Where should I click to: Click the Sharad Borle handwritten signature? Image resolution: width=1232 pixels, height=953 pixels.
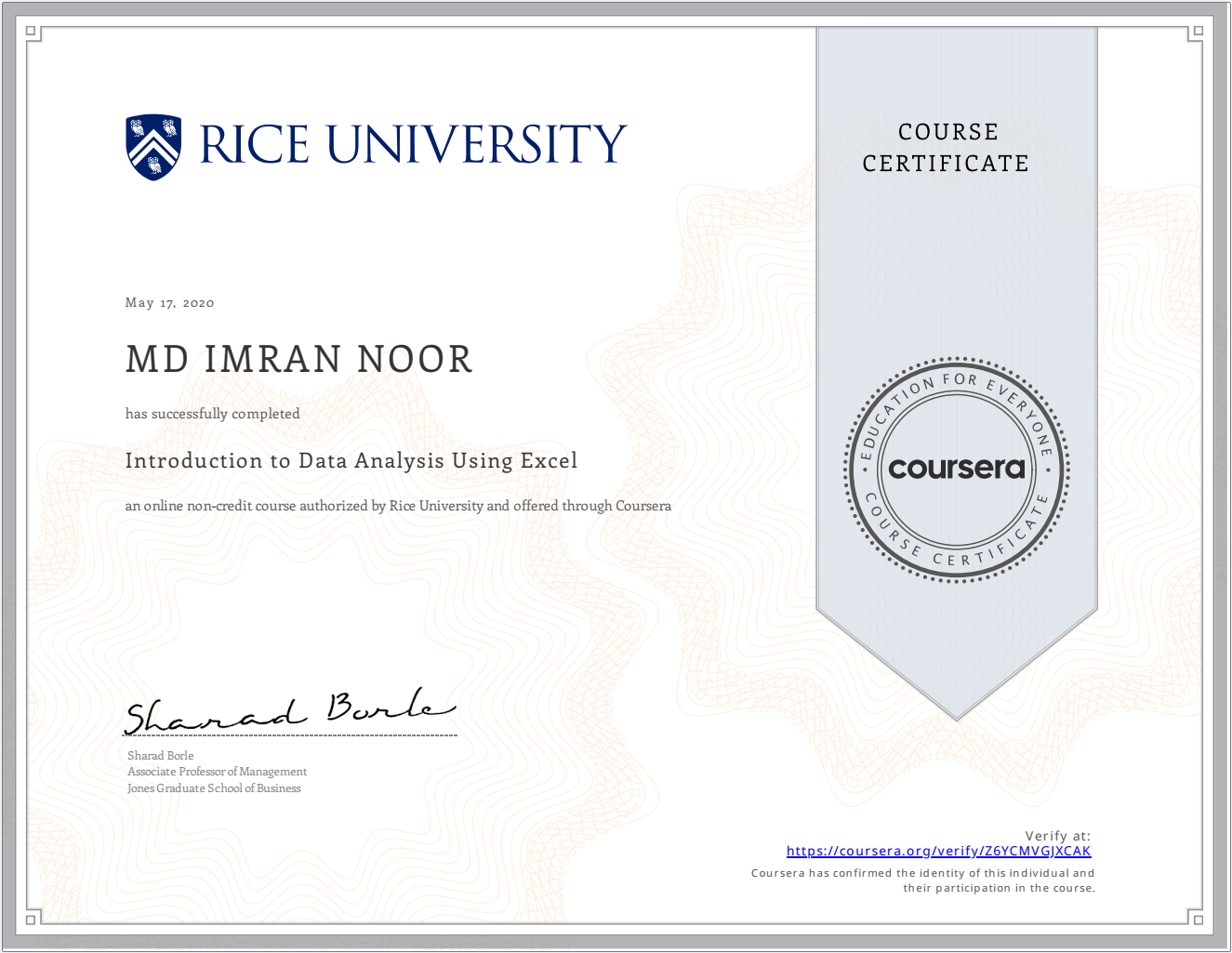pyautogui.click(x=291, y=711)
